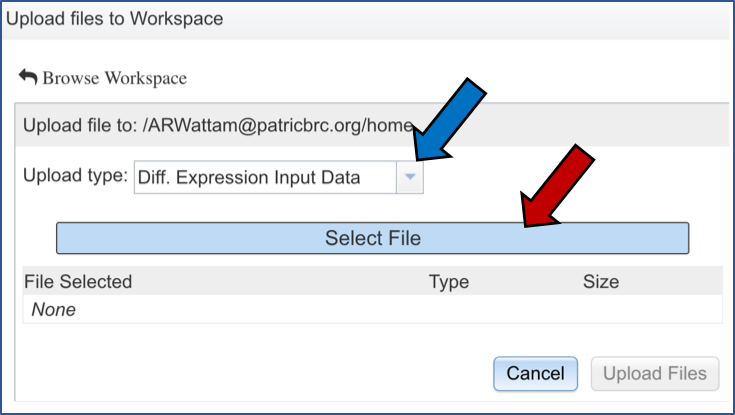
Task: Click the Diff. Expression Input Data field
Action: click(x=265, y=178)
